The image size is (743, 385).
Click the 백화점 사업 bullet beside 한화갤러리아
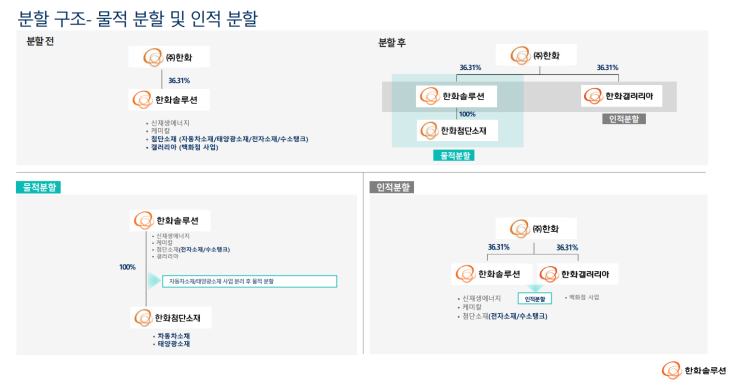pyautogui.click(x=582, y=297)
